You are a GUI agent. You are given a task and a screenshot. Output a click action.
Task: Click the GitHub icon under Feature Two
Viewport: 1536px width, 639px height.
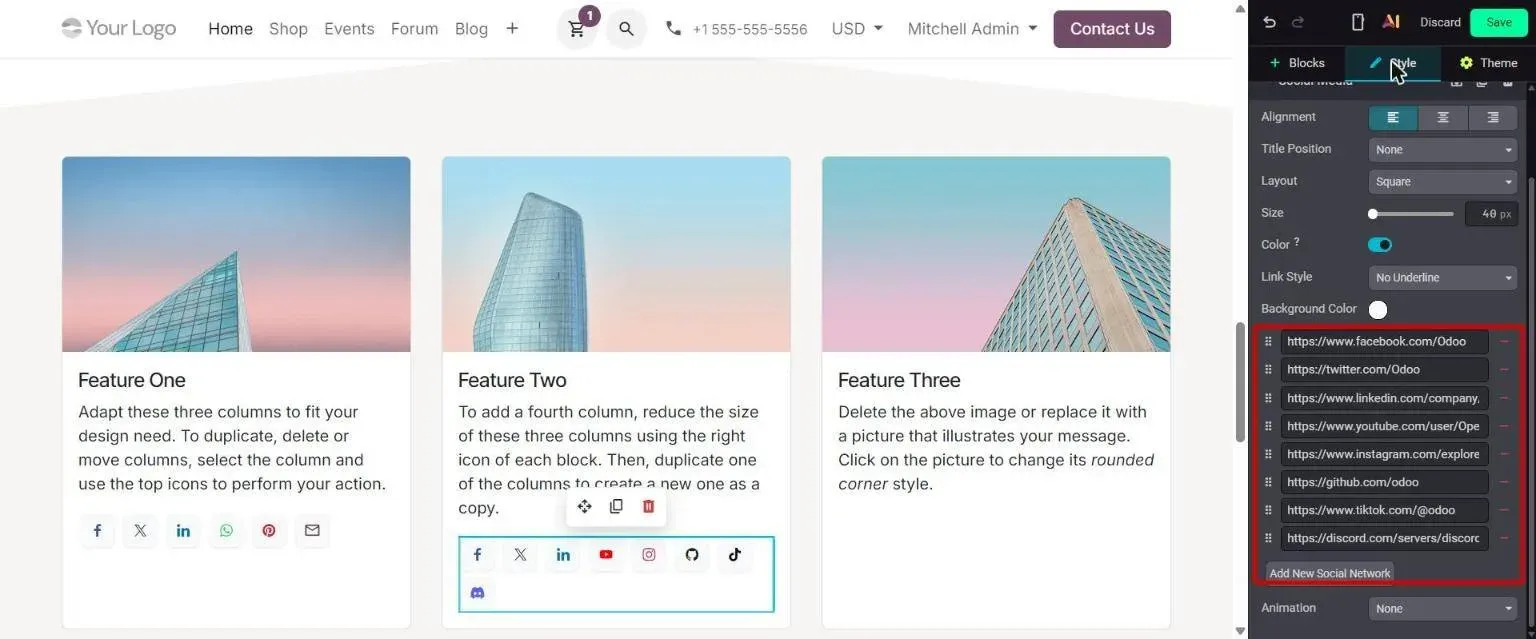click(x=692, y=554)
